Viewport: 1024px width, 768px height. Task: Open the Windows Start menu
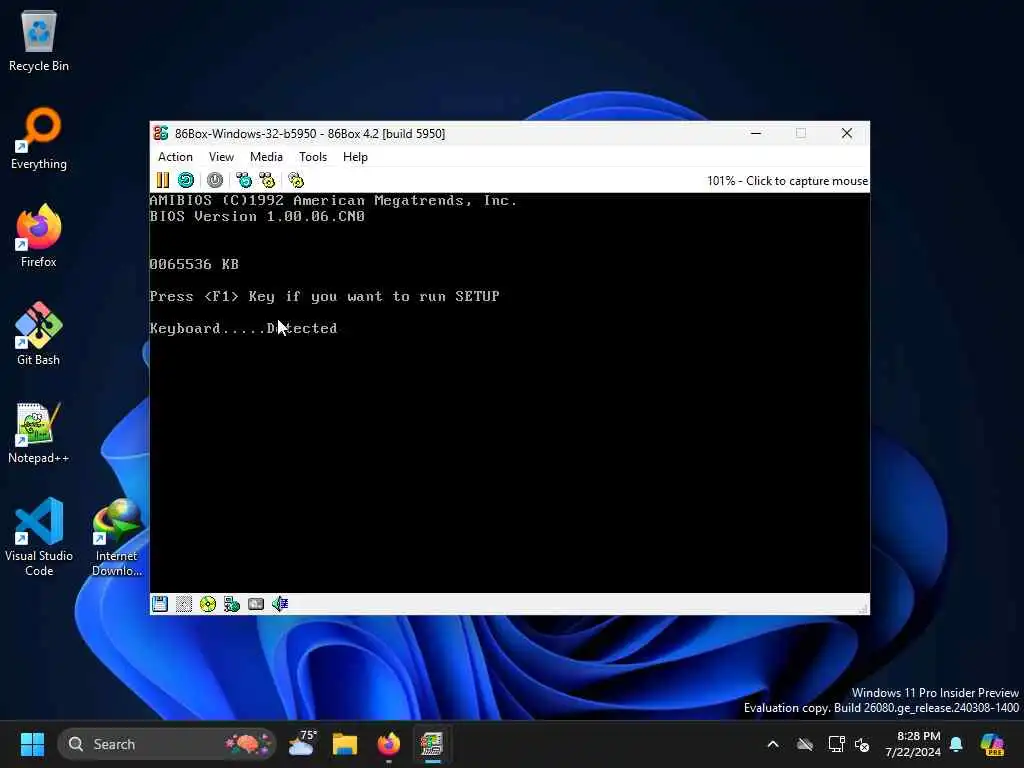[x=32, y=744]
